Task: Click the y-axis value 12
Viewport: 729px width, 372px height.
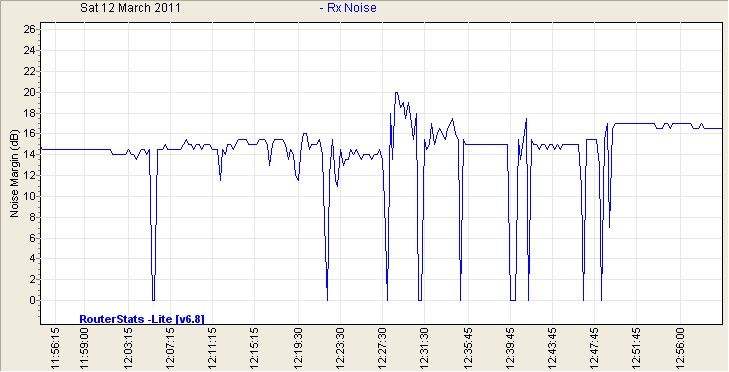Action: tap(29, 175)
